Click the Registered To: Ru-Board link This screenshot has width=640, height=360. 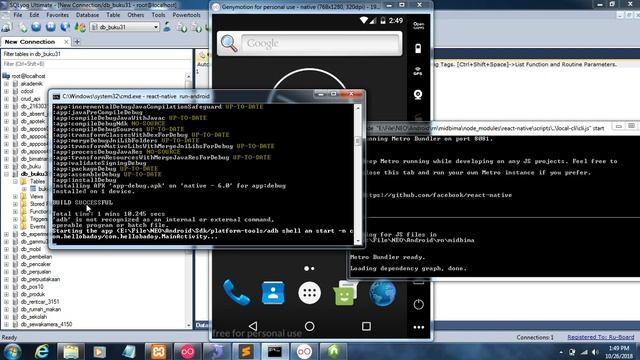point(600,337)
